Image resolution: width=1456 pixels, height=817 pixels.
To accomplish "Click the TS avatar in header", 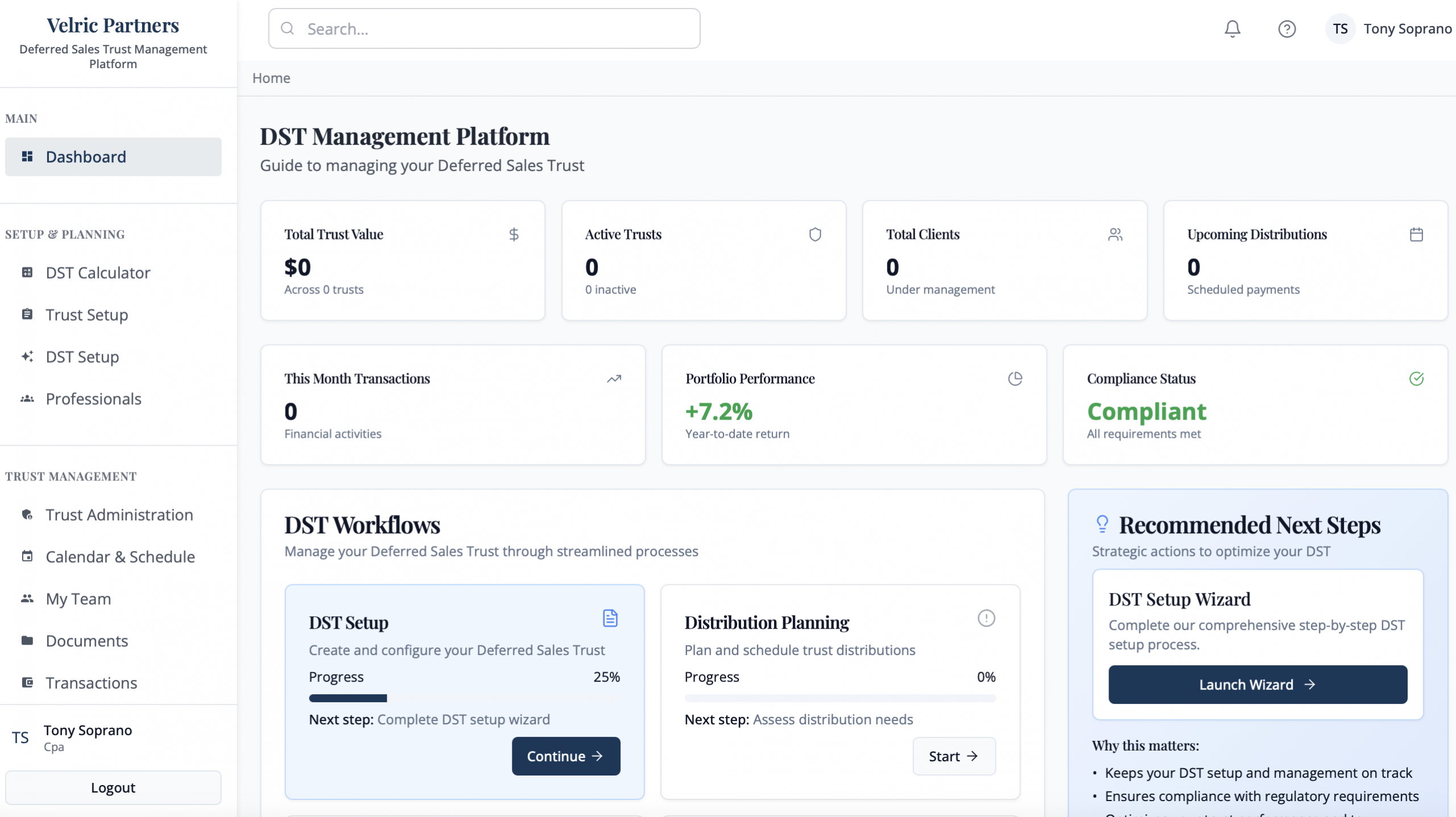I will pyautogui.click(x=1340, y=28).
